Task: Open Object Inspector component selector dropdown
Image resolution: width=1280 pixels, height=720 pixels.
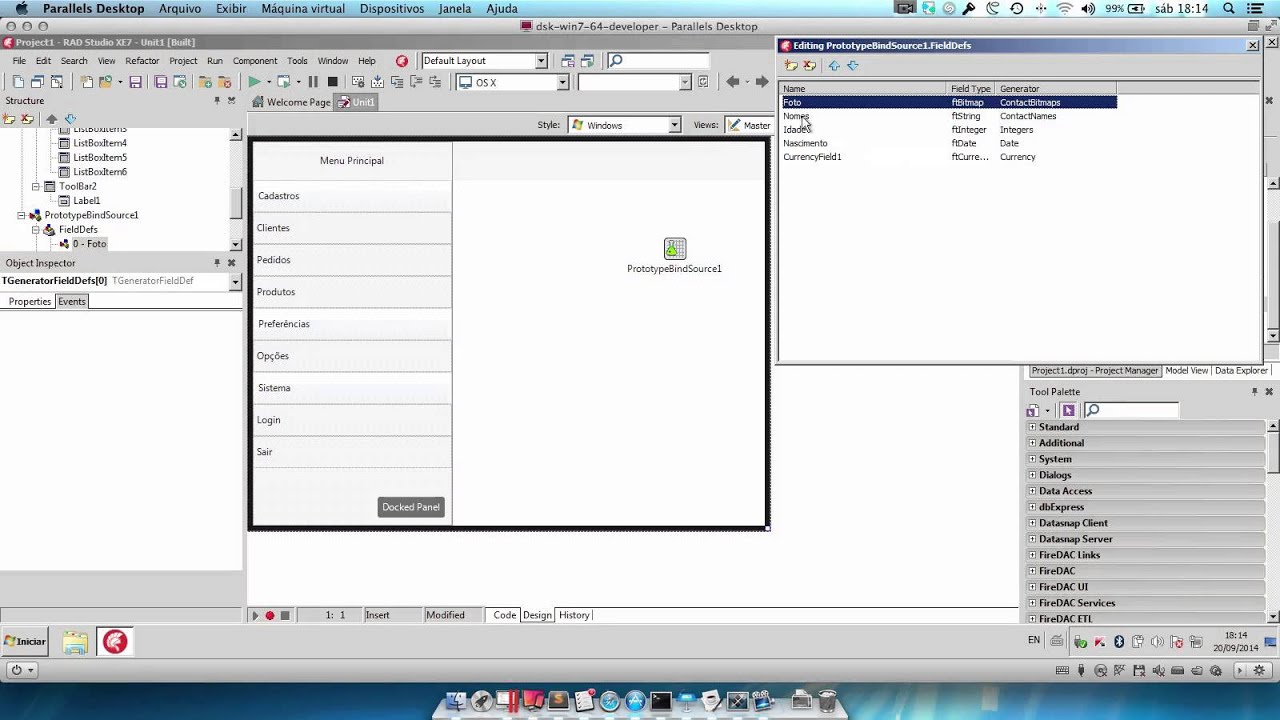Action: 236,282
